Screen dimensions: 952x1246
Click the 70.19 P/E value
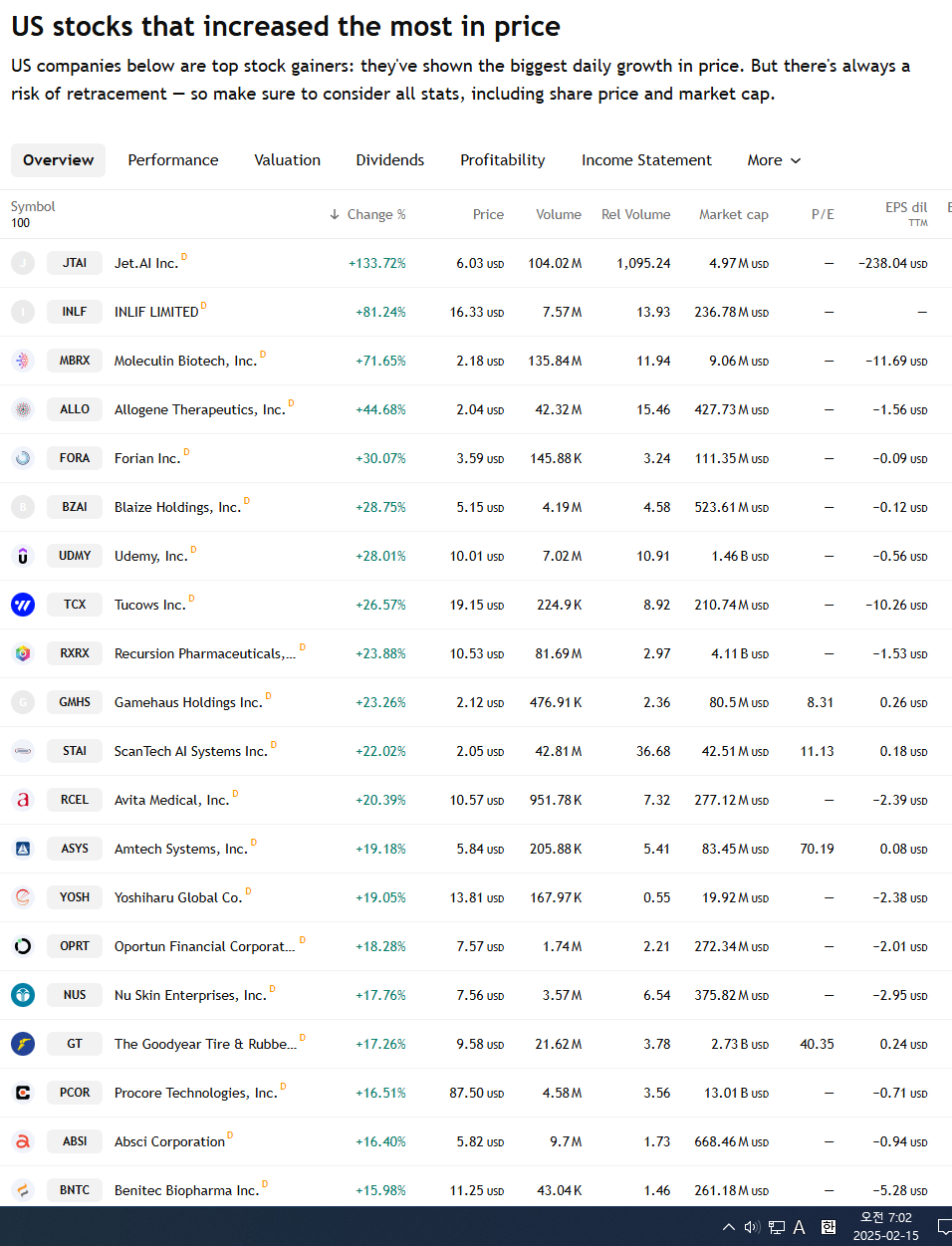(818, 849)
